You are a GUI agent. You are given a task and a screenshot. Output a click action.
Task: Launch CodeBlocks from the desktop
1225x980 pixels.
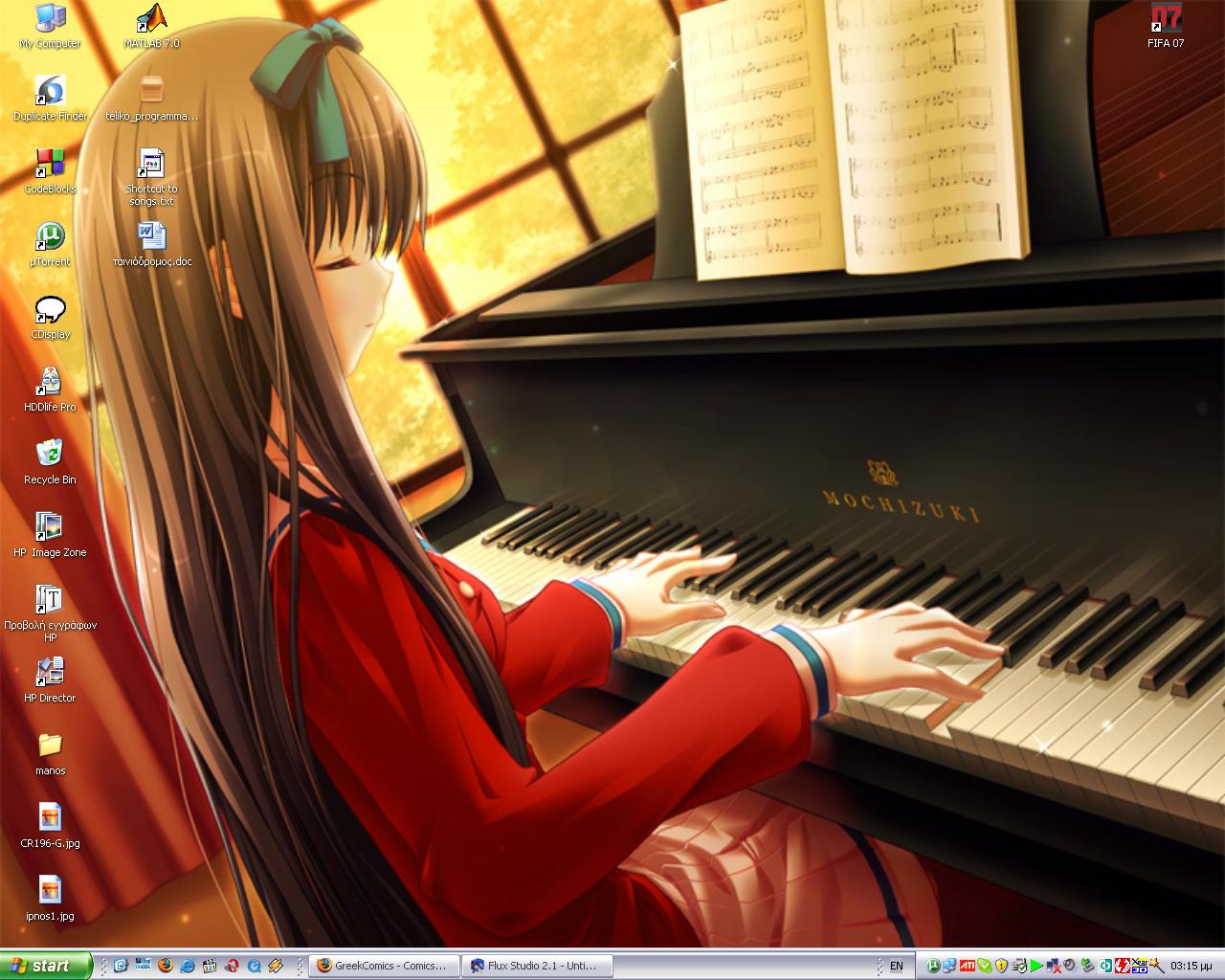click(x=50, y=171)
